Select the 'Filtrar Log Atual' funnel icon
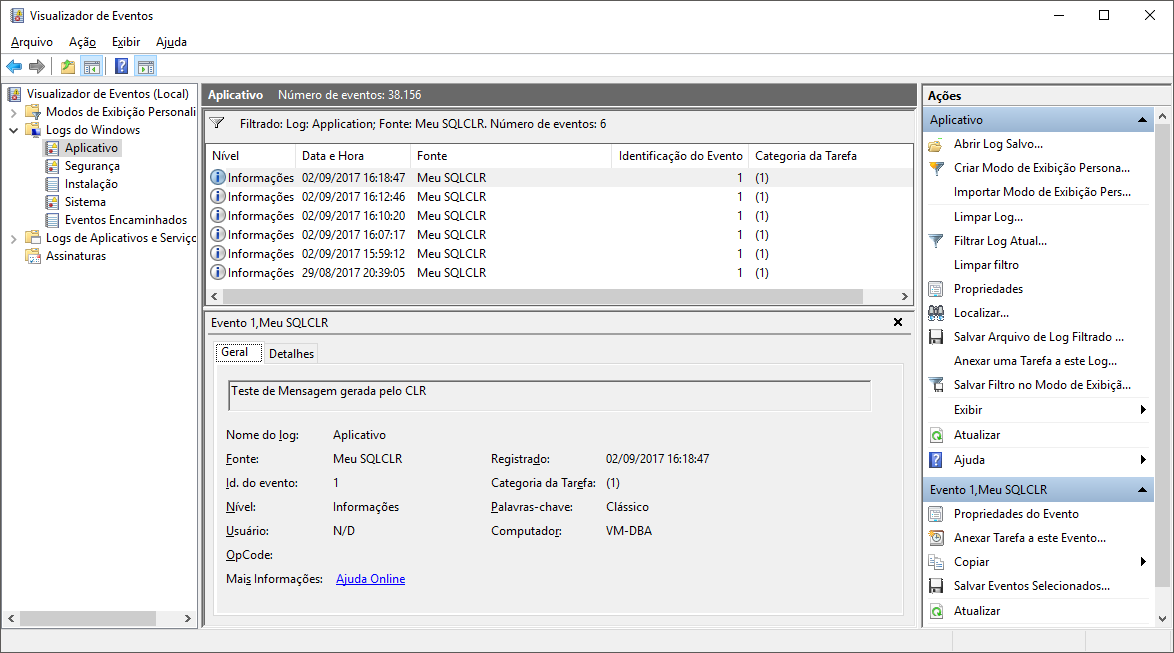Viewport: 1174px width, 653px height. [935, 240]
